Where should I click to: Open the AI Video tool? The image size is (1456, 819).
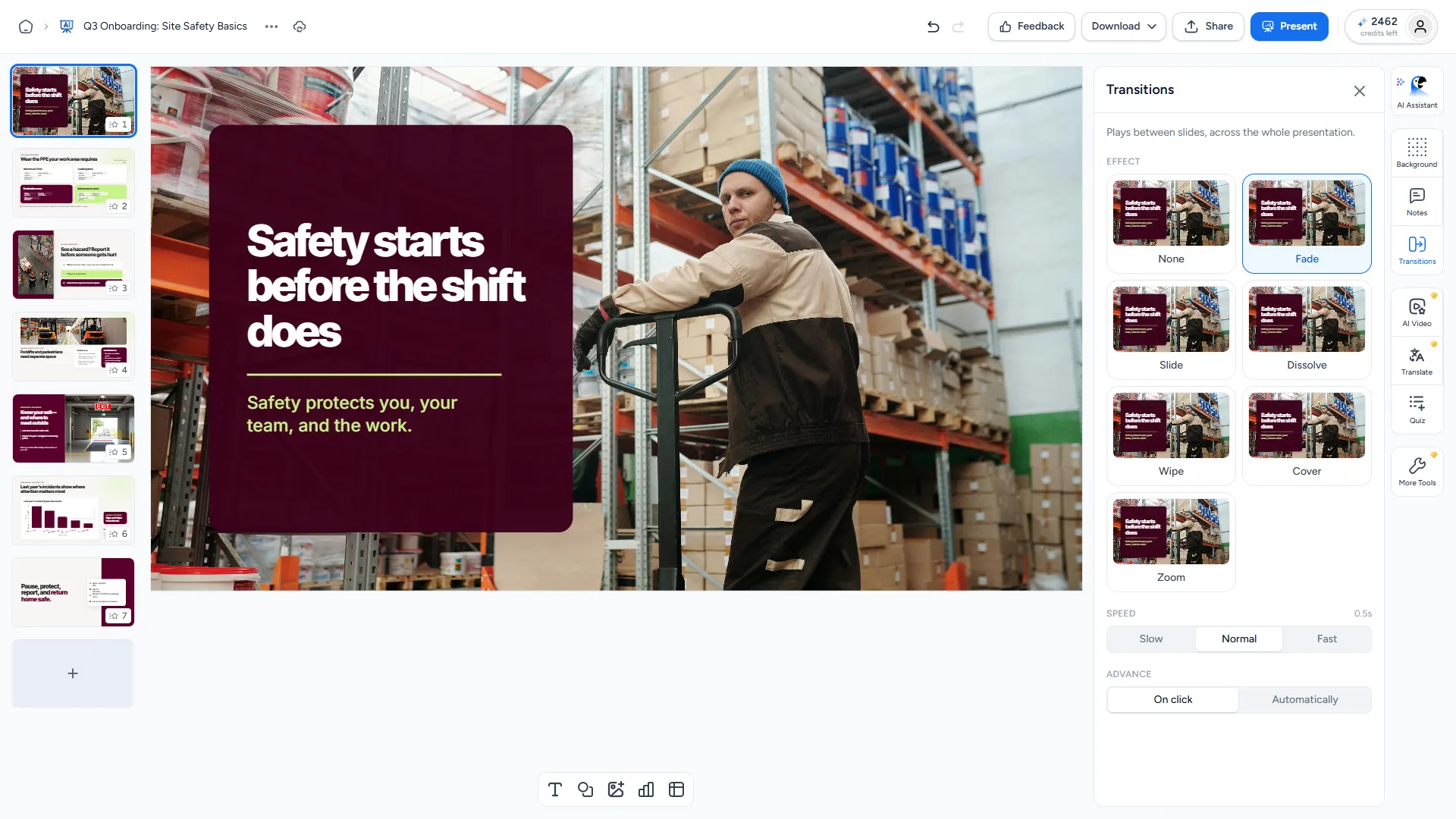coord(1417,312)
